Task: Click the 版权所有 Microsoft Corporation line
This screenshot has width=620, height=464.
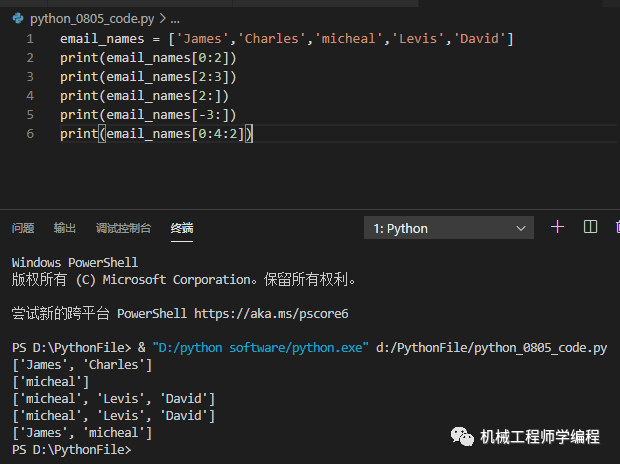Action: (184, 280)
